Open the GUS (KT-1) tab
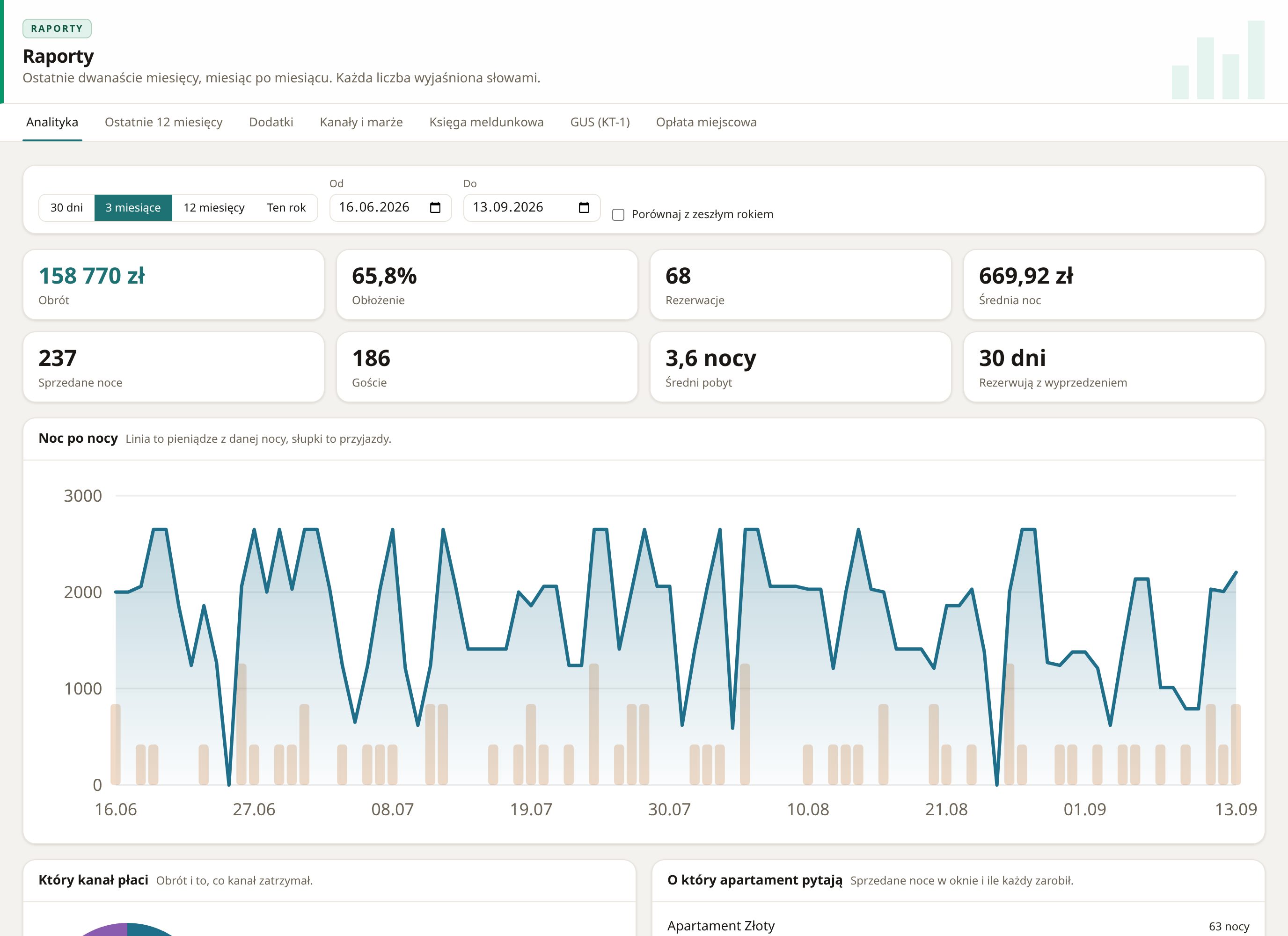The width and height of the screenshot is (1288, 936). pos(600,122)
